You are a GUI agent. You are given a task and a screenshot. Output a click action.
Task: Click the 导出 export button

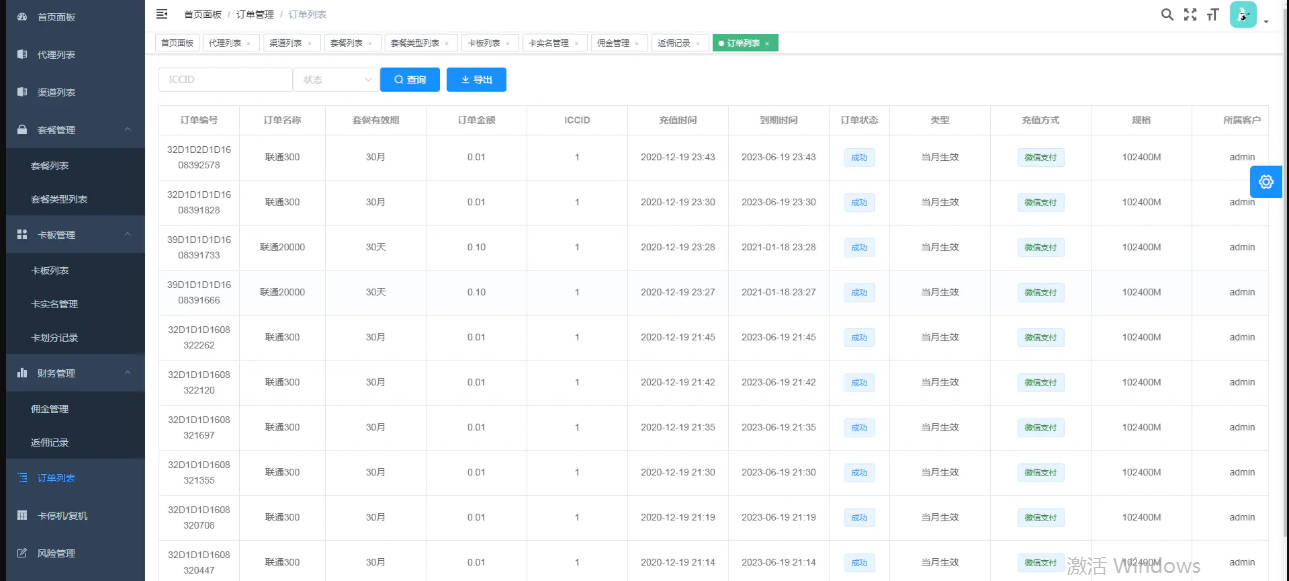click(x=477, y=80)
